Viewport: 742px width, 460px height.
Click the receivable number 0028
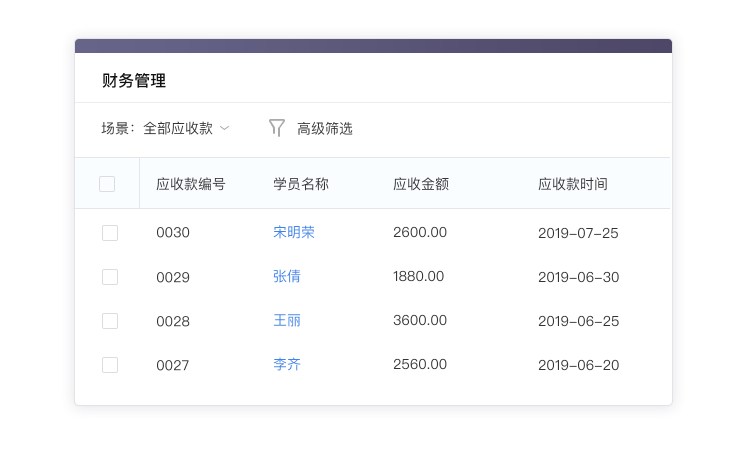pyautogui.click(x=173, y=321)
